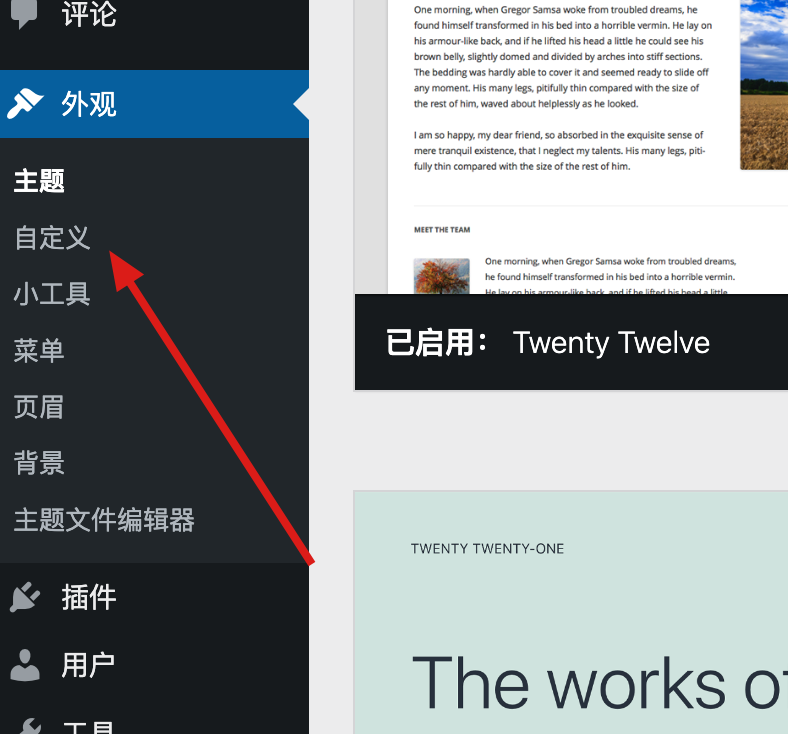Open 主题文件编辑器 submenu link

coord(104,520)
